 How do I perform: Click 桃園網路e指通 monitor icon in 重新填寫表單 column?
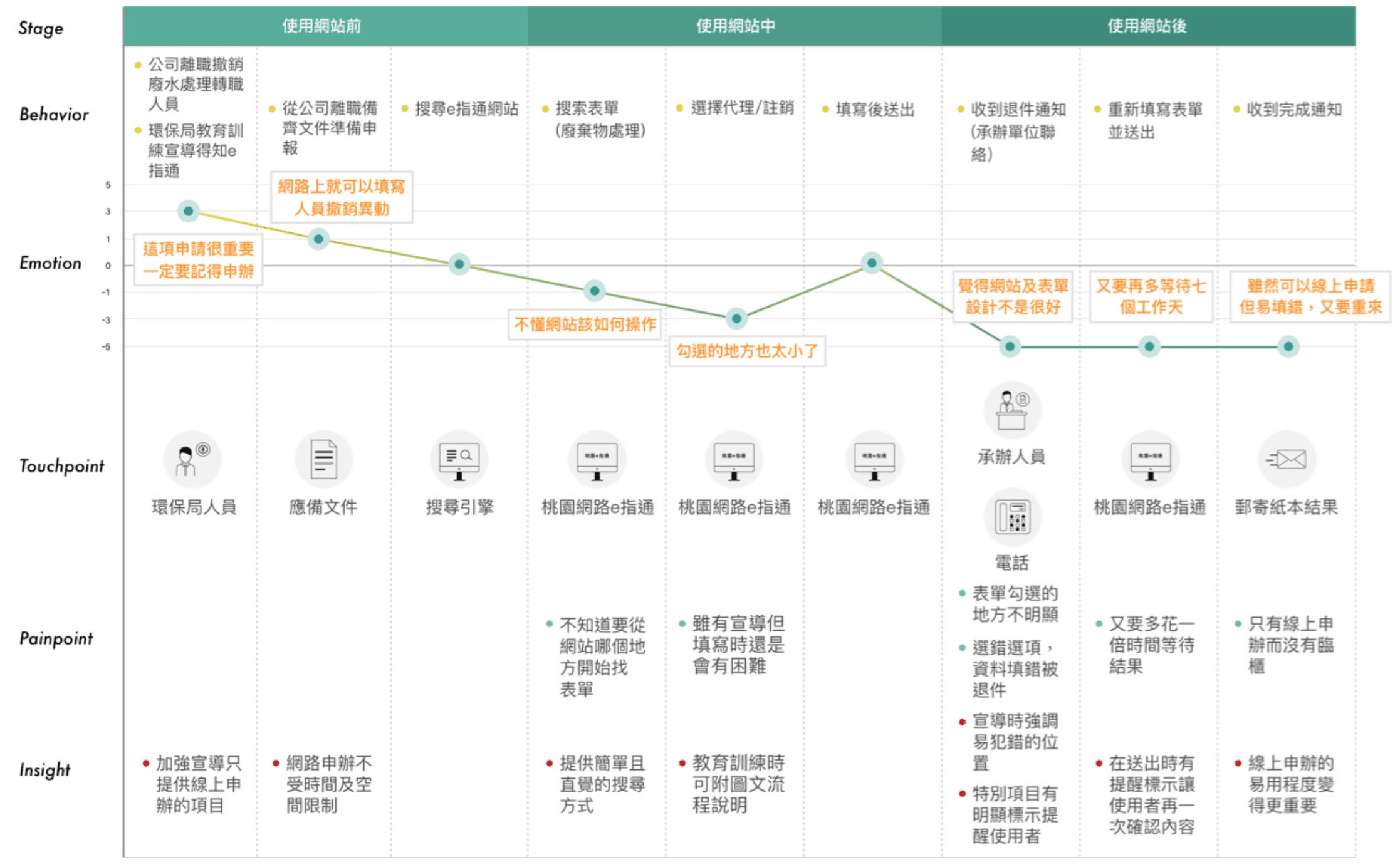pyautogui.click(x=1149, y=459)
